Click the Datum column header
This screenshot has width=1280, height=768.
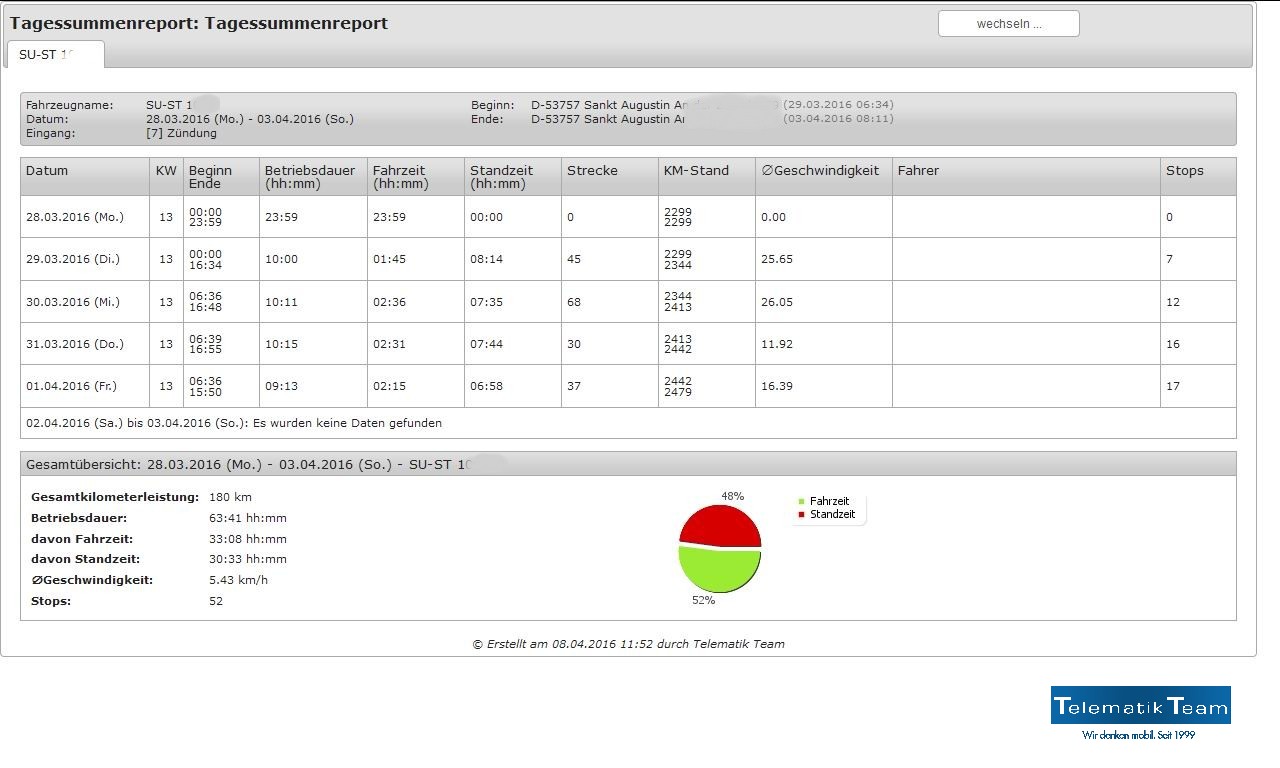point(47,171)
